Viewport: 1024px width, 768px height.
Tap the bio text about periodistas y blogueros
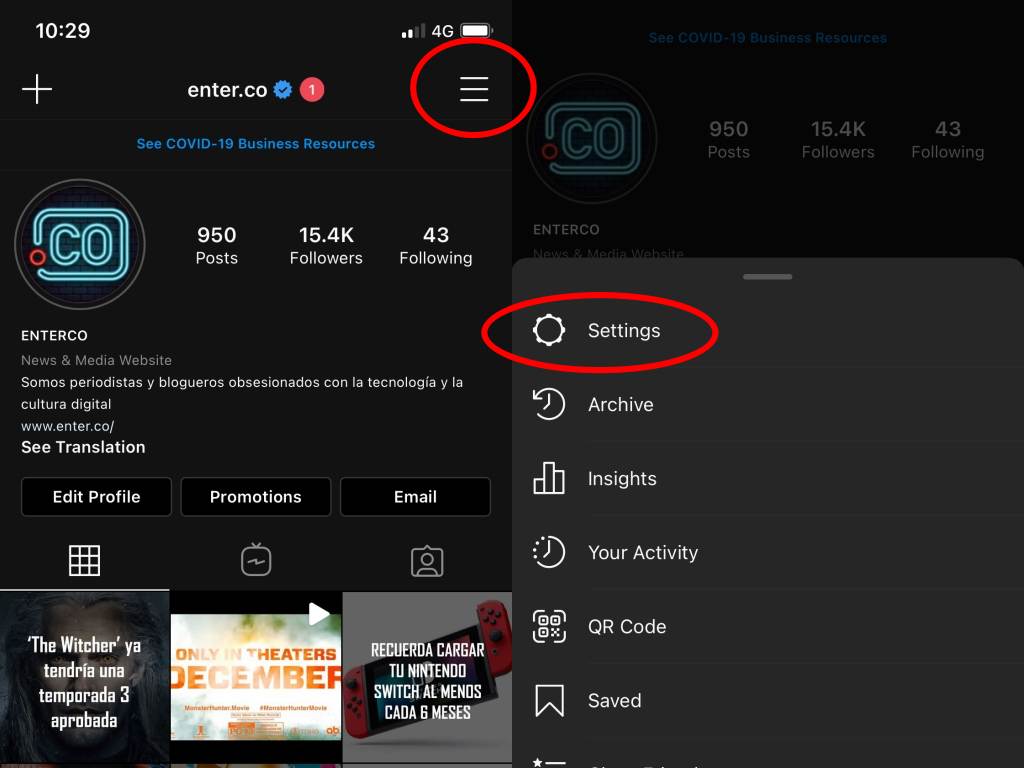pos(242,392)
